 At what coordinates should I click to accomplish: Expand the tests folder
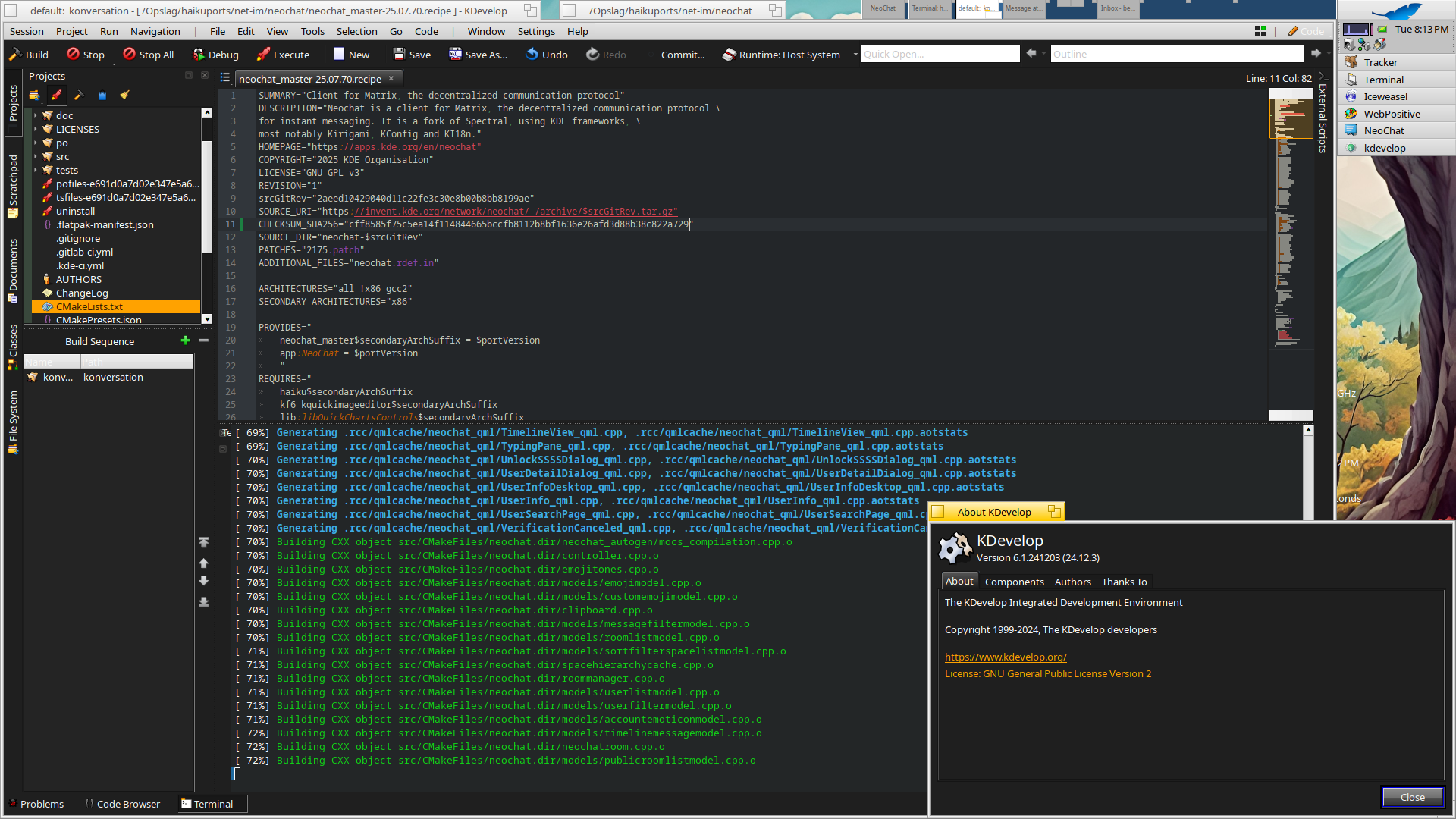pos(36,170)
